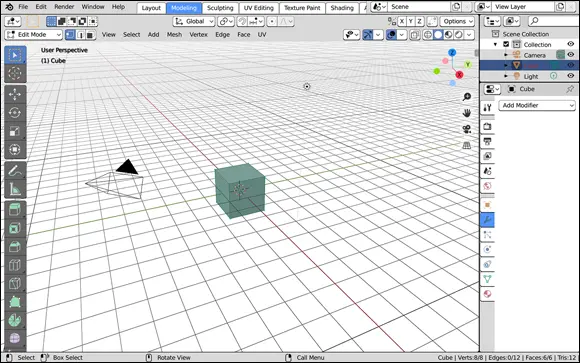Viewport: 580px width, 363px height.
Task: Select solid viewport shading mode
Action: coord(438,35)
